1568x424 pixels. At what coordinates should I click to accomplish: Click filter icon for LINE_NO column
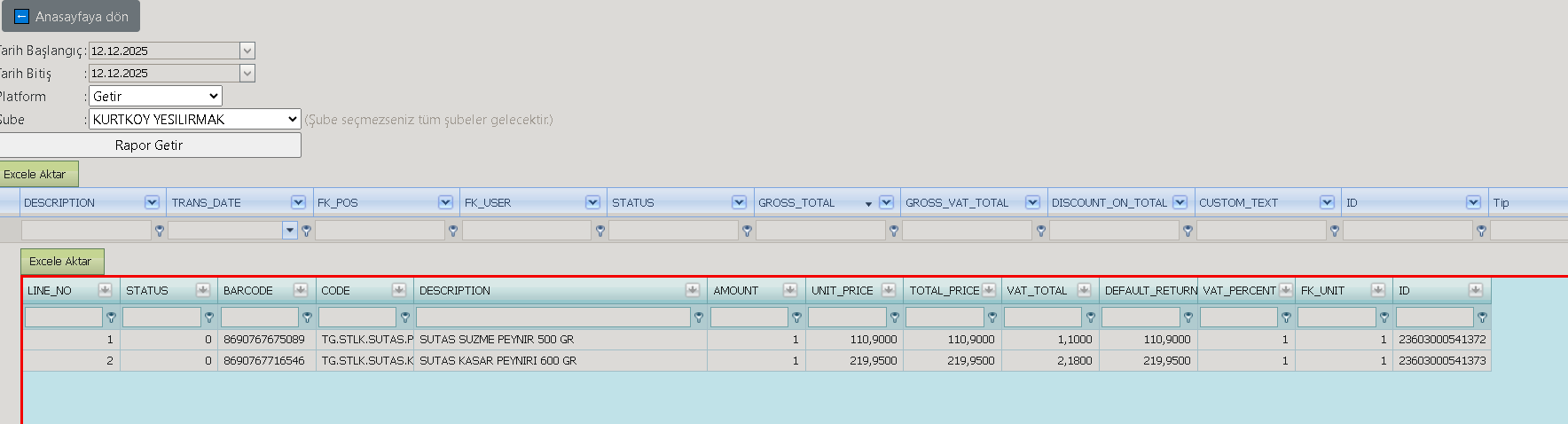(111, 318)
